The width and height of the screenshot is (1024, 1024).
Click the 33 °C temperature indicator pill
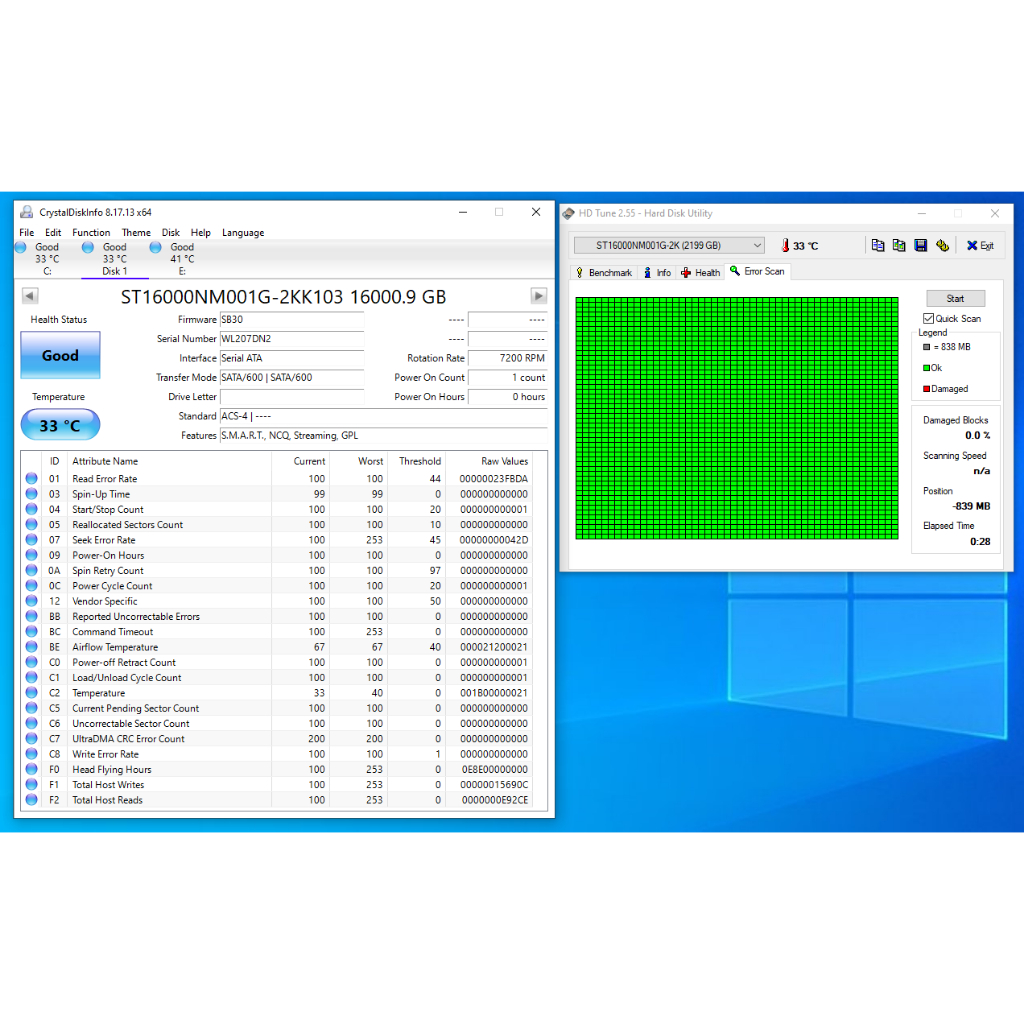coord(60,426)
